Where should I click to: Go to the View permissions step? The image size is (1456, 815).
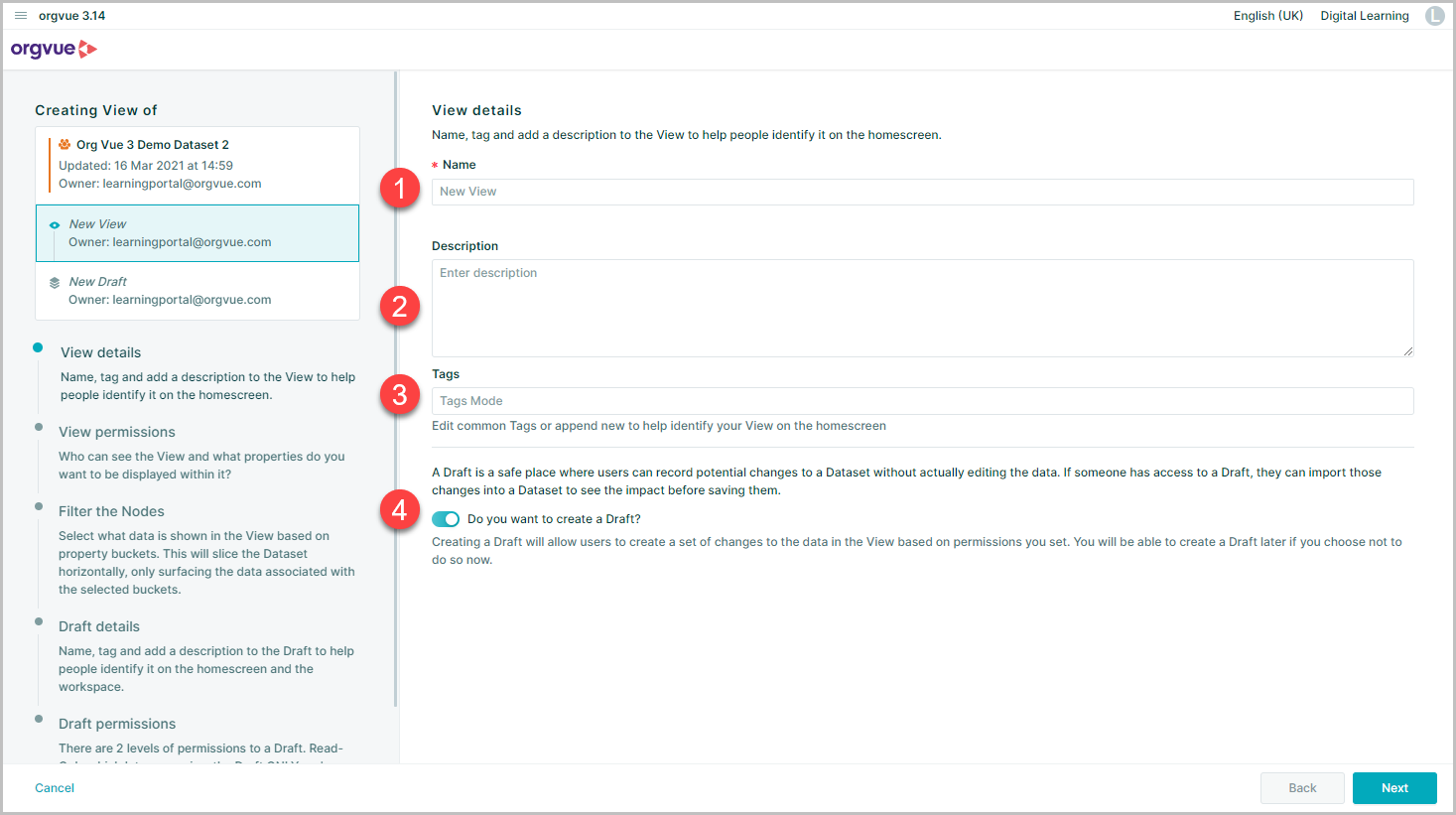[x=117, y=432]
